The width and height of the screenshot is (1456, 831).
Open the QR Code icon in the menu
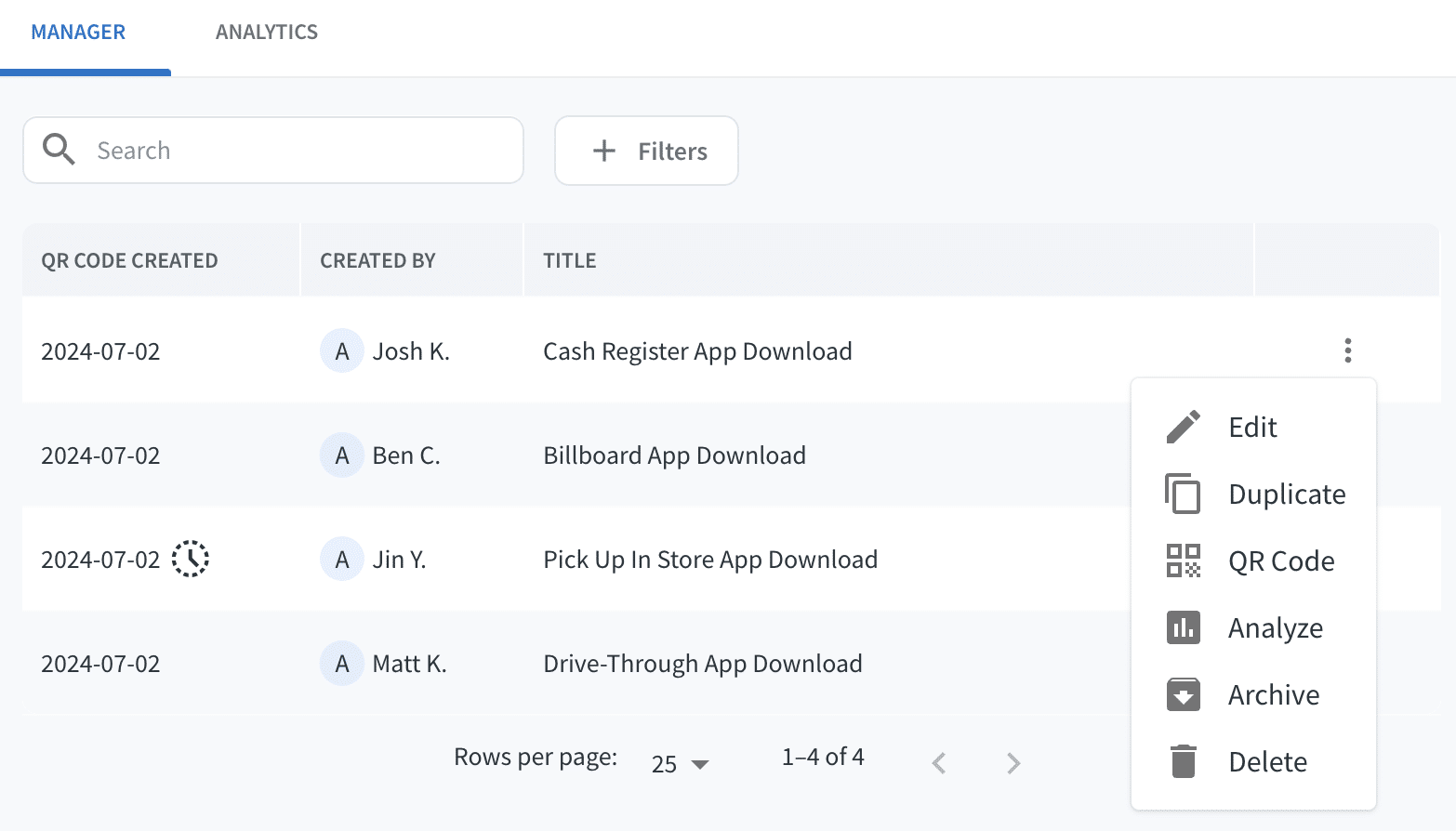click(1183, 561)
